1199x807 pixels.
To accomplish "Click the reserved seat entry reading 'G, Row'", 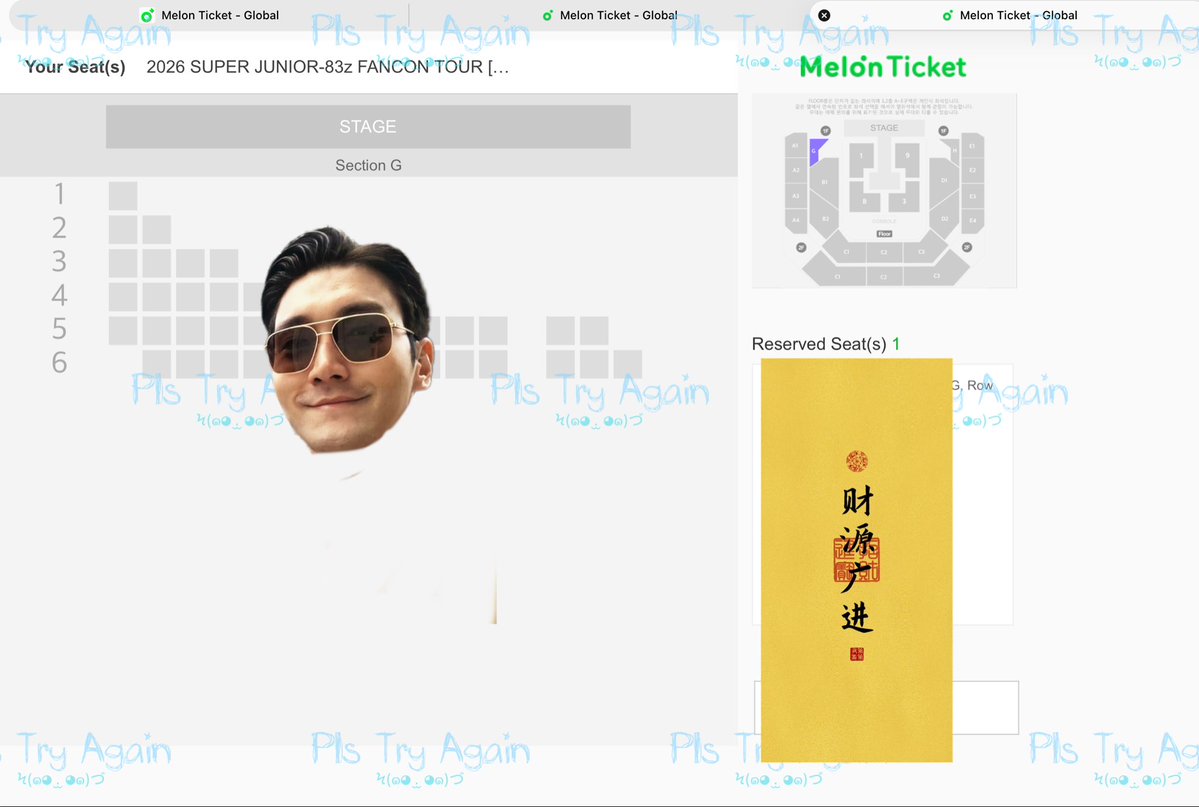I will coord(973,386).
